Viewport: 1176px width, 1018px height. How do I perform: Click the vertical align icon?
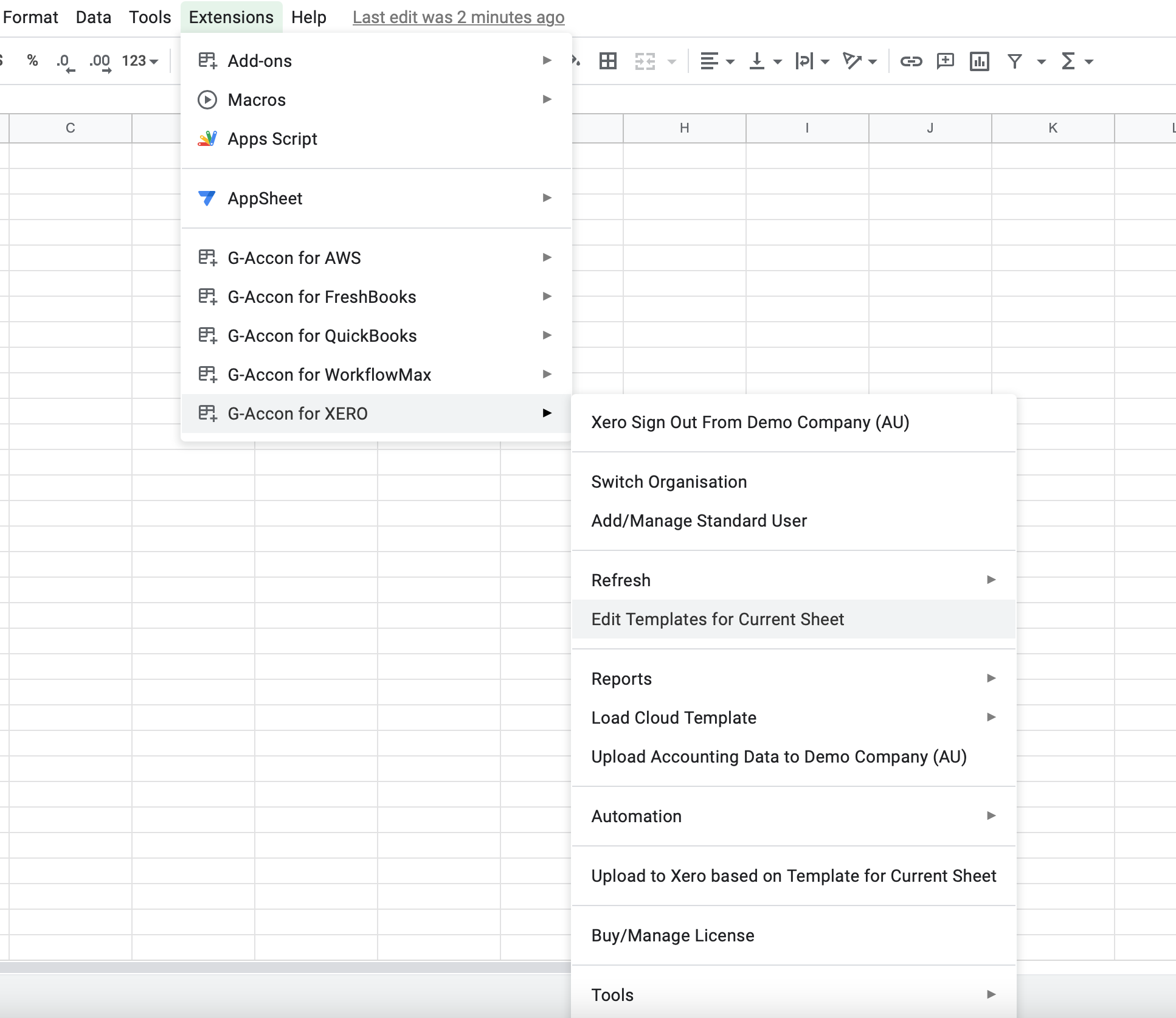coord(757,61)
